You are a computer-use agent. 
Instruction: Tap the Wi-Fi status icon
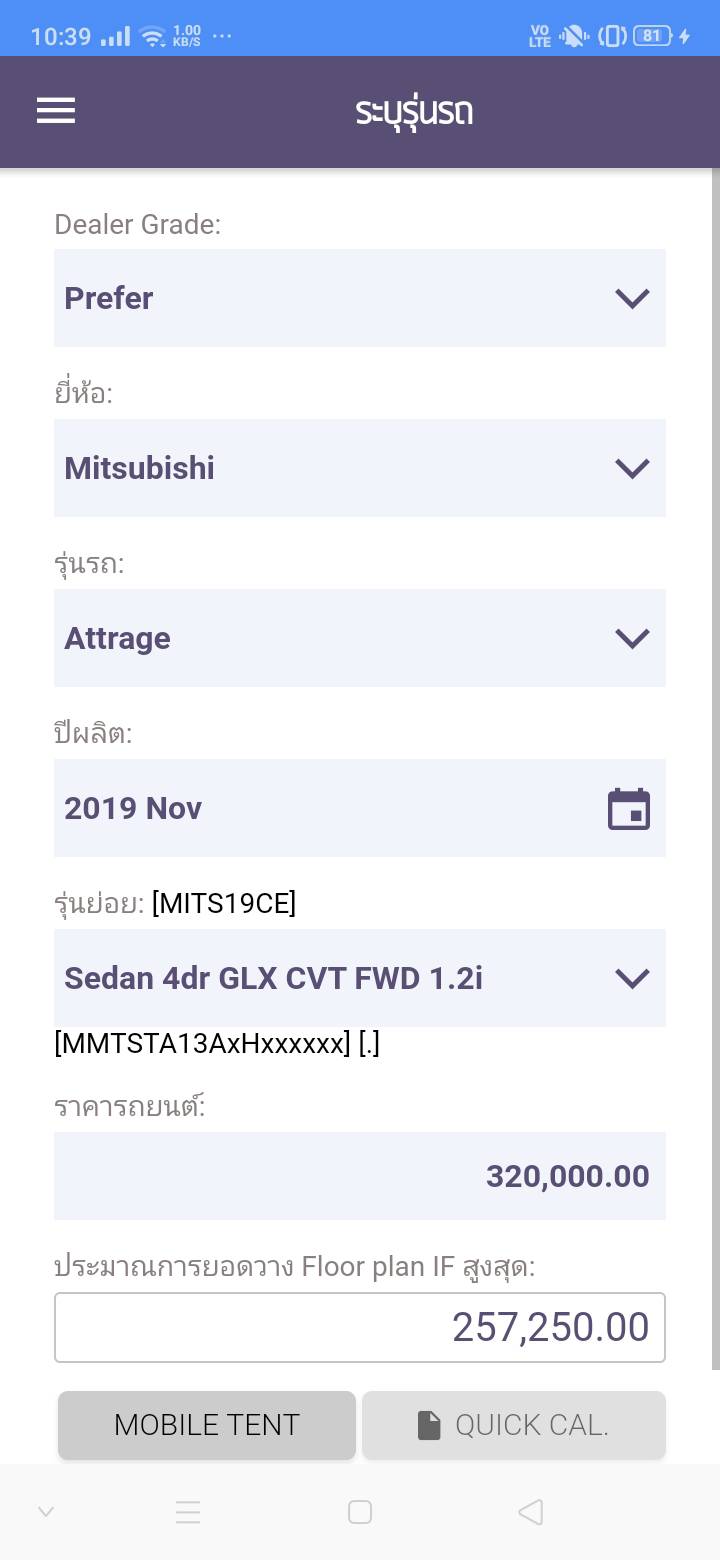[x=153, y=37]
